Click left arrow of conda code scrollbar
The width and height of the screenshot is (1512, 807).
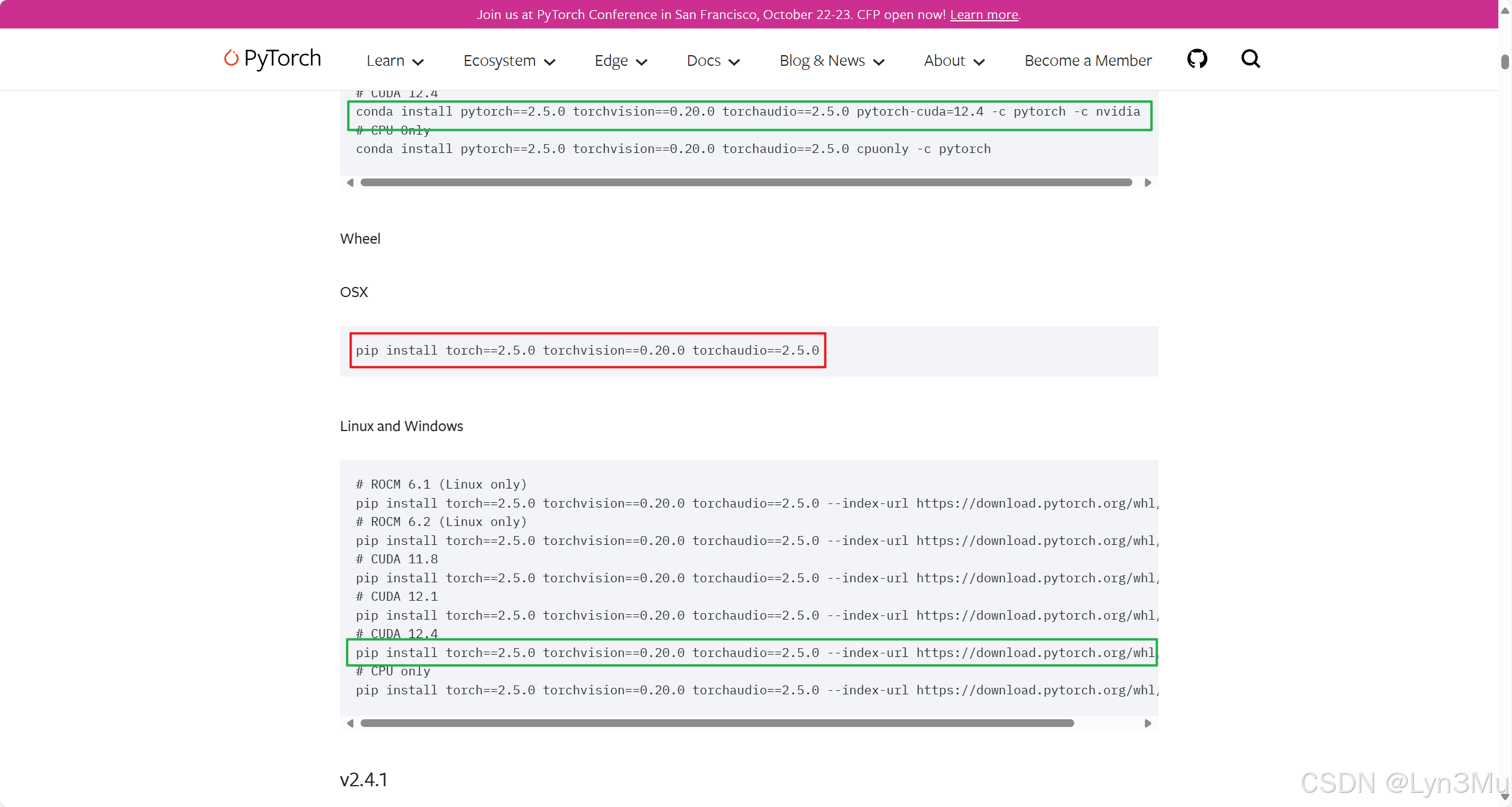[351, 183]
